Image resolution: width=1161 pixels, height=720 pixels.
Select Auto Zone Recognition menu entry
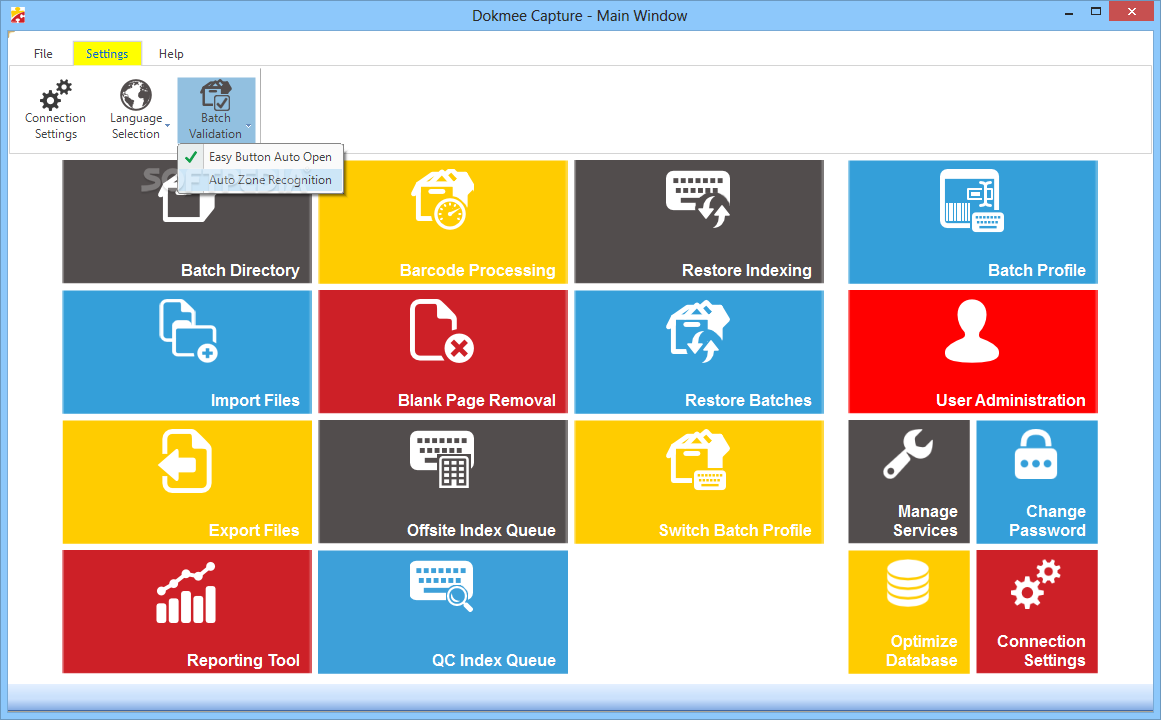point(261,180)
